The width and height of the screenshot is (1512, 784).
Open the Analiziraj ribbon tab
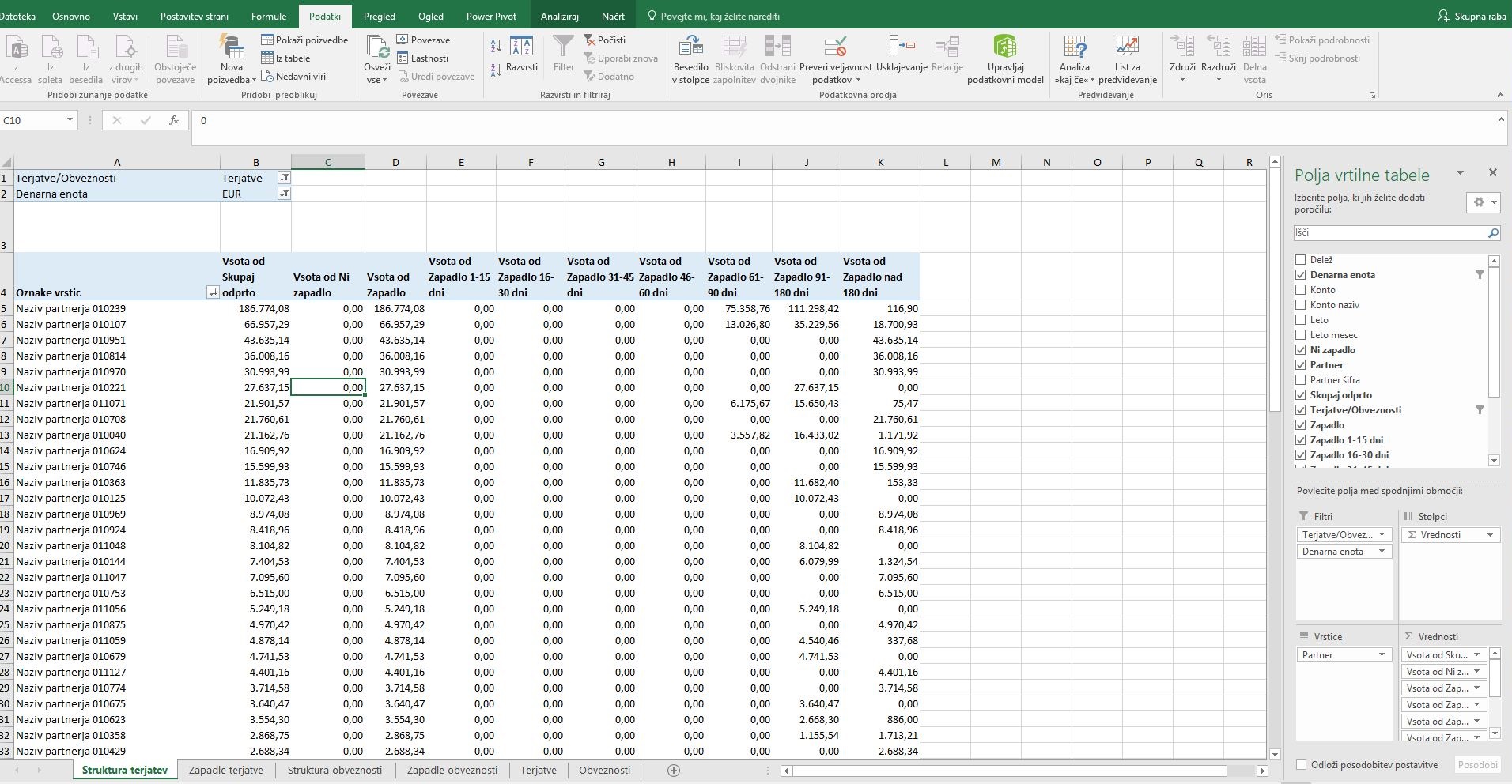(560, 16)
